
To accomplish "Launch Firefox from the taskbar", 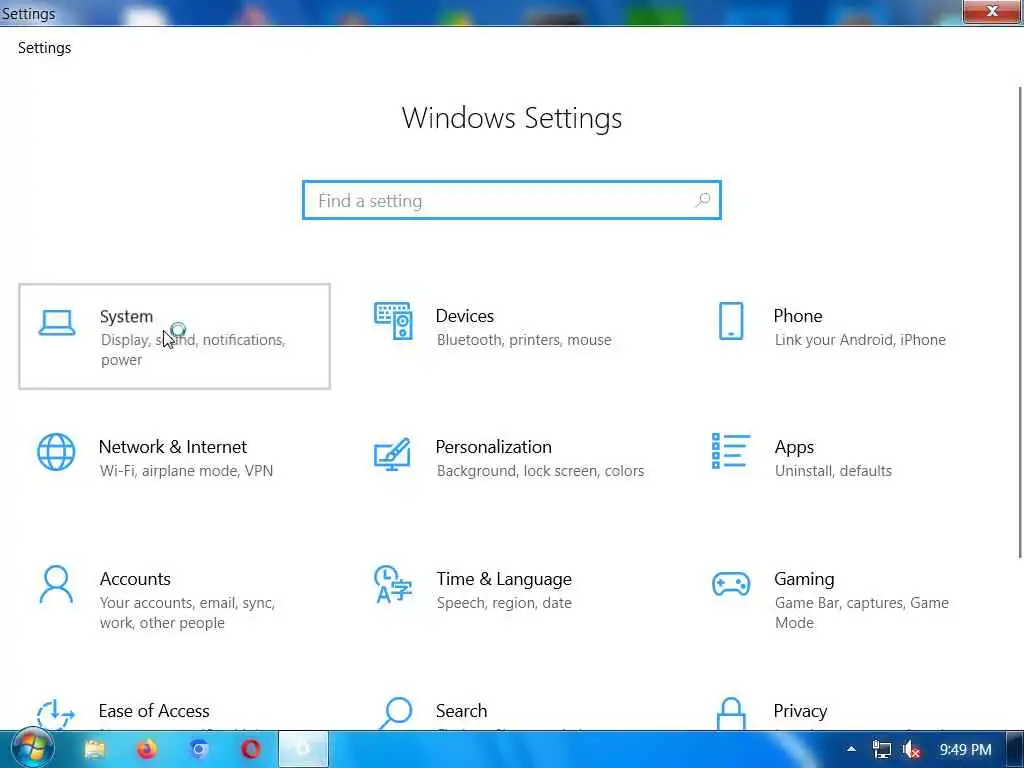I will coord(147,749).
